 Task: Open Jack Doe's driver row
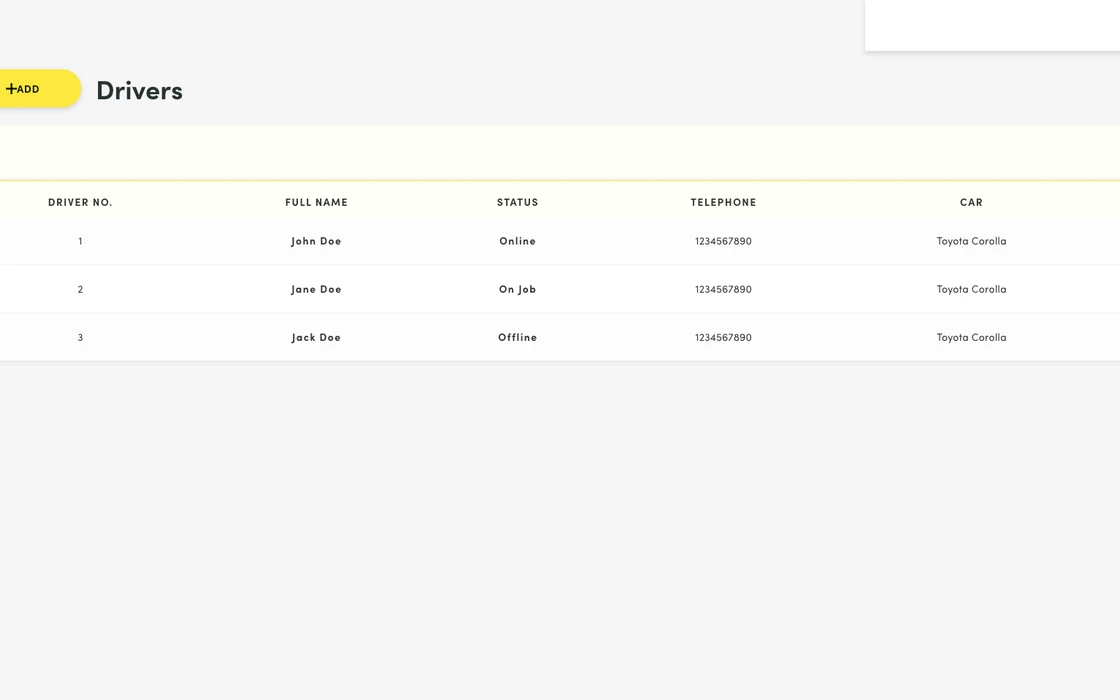coord(560,337)
